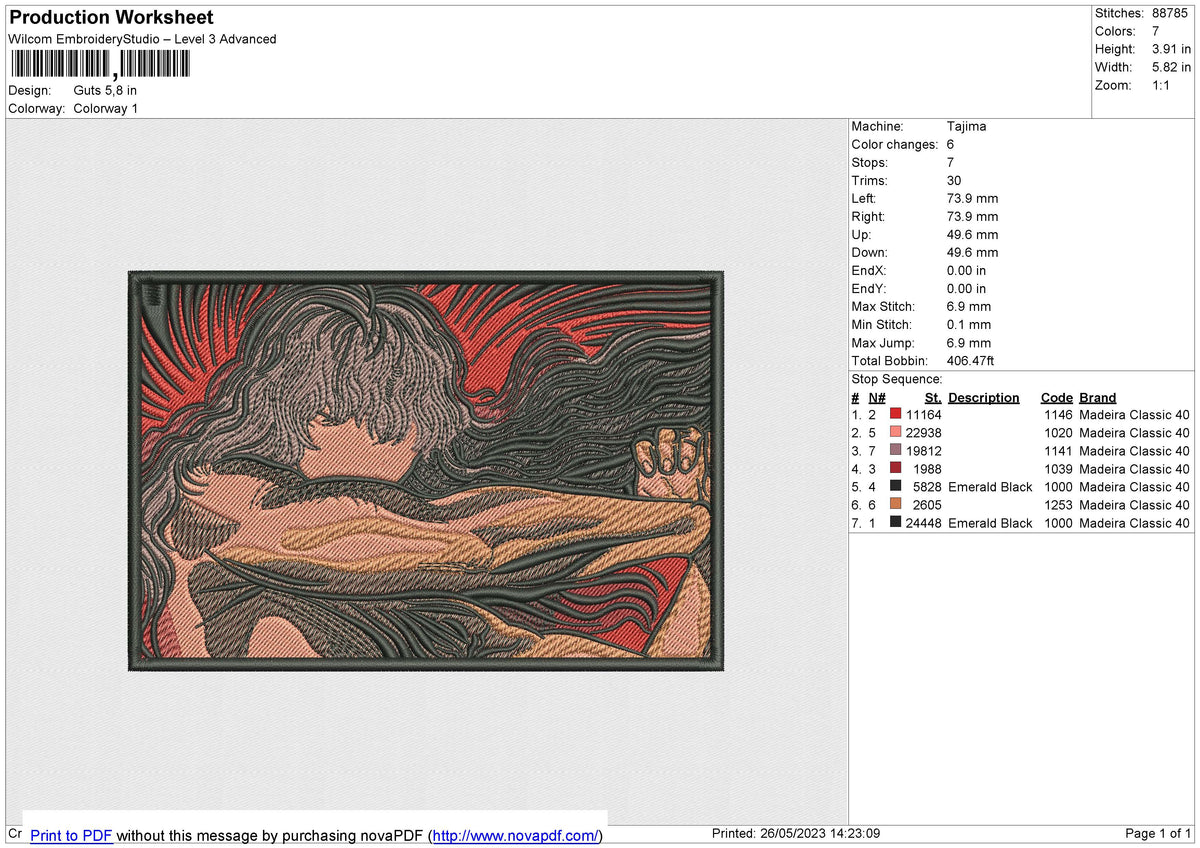Image resolution: width=1200 pixels, height=848 pixels.
Task: Click the salmon swatch for code 1020
Action: (x=895, y=432)
